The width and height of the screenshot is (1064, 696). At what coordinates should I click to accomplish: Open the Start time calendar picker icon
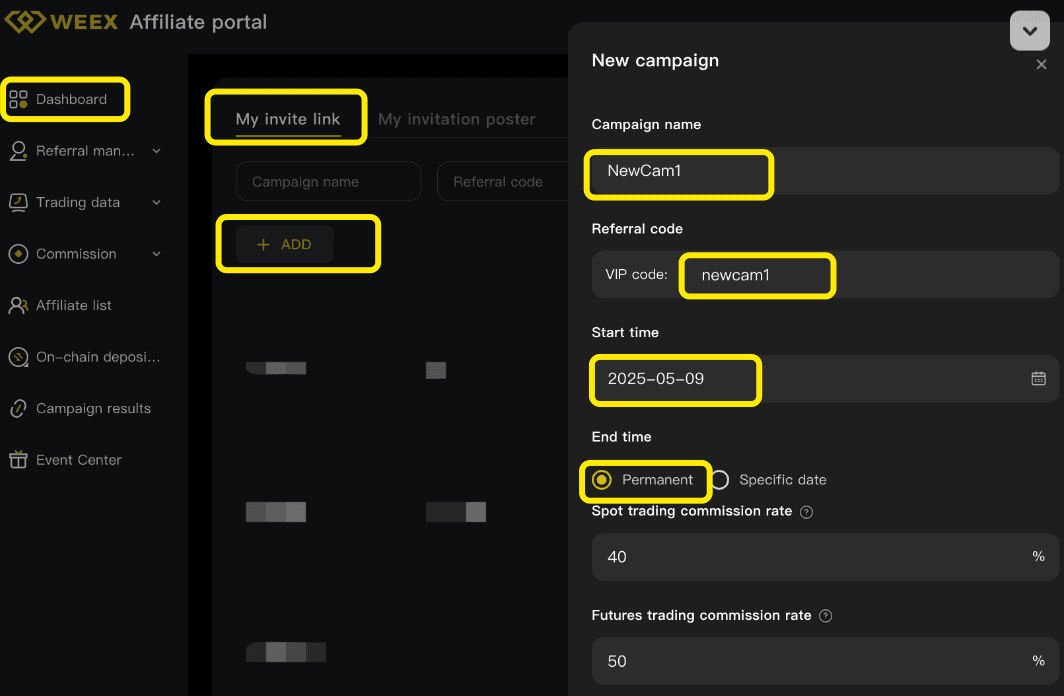pos(1038,378)
